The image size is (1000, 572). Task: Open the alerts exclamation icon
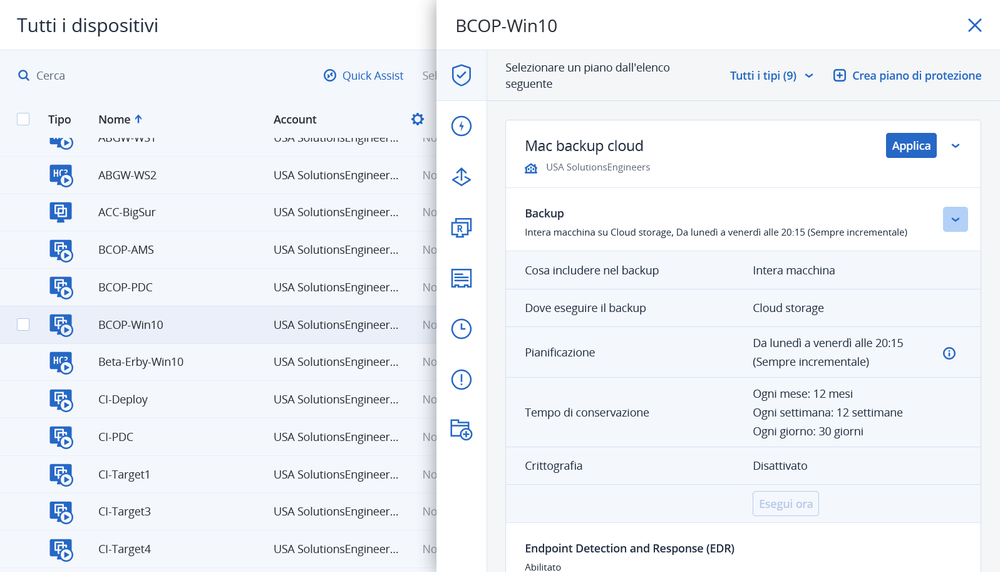pyautogui.click(x=461, y=380)
